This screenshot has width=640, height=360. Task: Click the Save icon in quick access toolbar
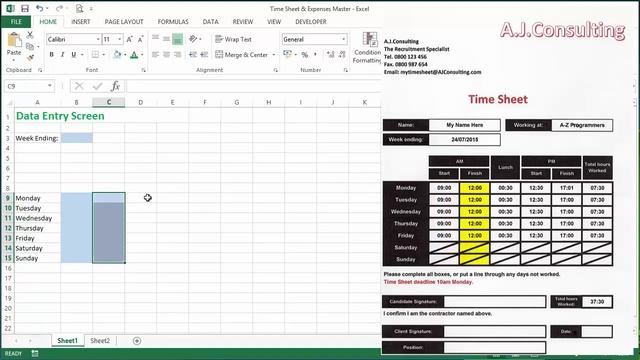[x=25, y=9]
